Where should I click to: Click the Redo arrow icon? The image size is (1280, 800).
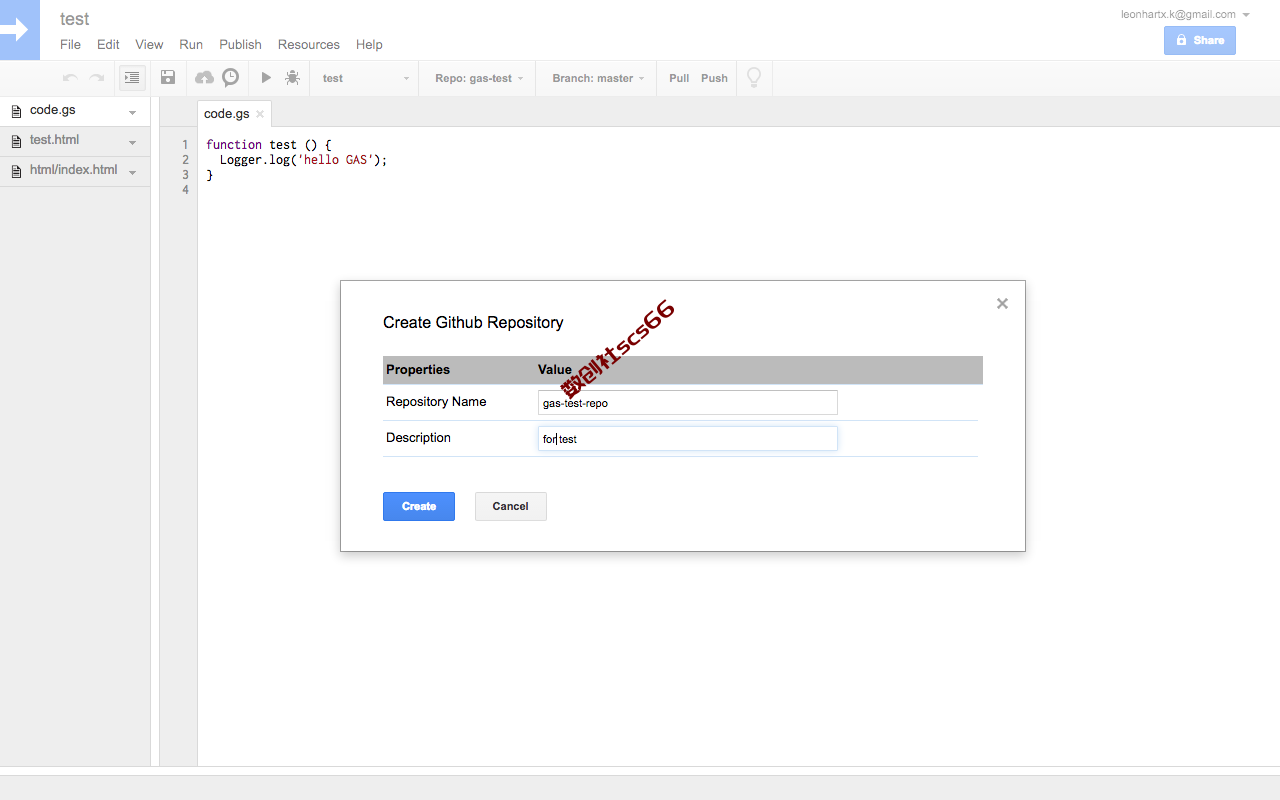coord(97,78)
